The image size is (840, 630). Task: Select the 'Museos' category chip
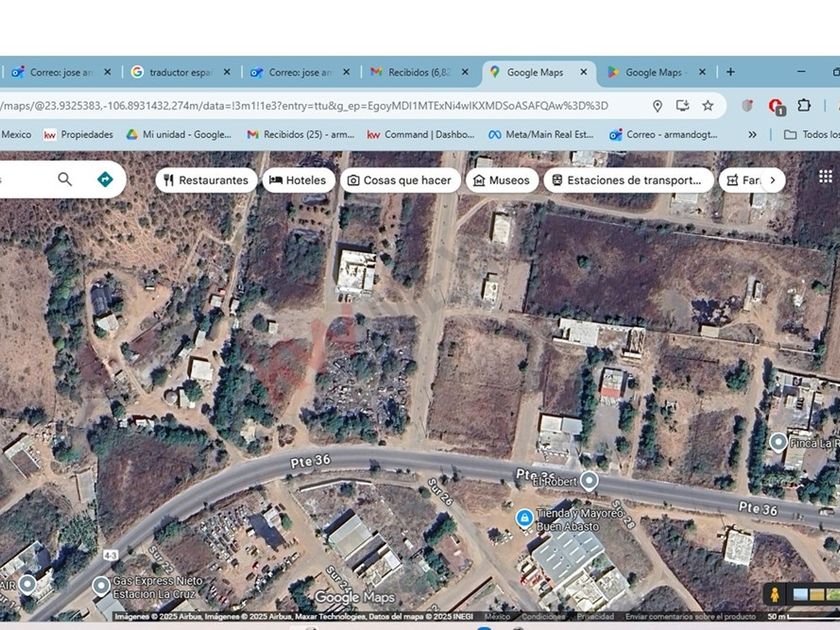[502, 180]
